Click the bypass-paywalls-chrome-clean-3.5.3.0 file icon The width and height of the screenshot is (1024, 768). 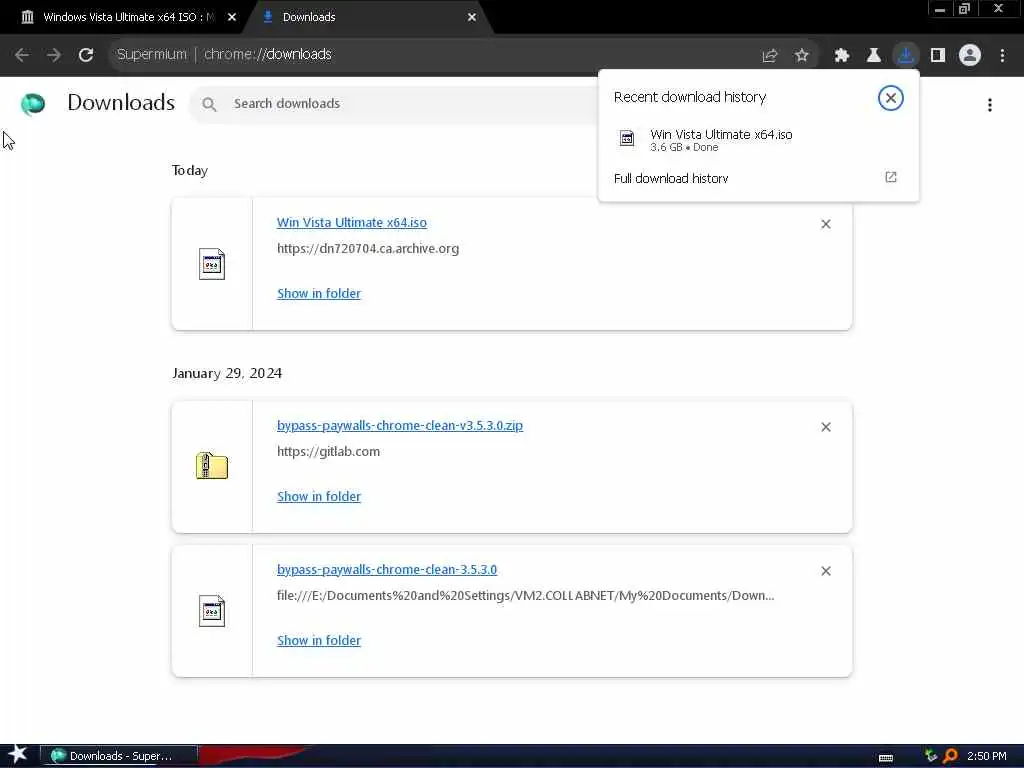pos(212,611)
